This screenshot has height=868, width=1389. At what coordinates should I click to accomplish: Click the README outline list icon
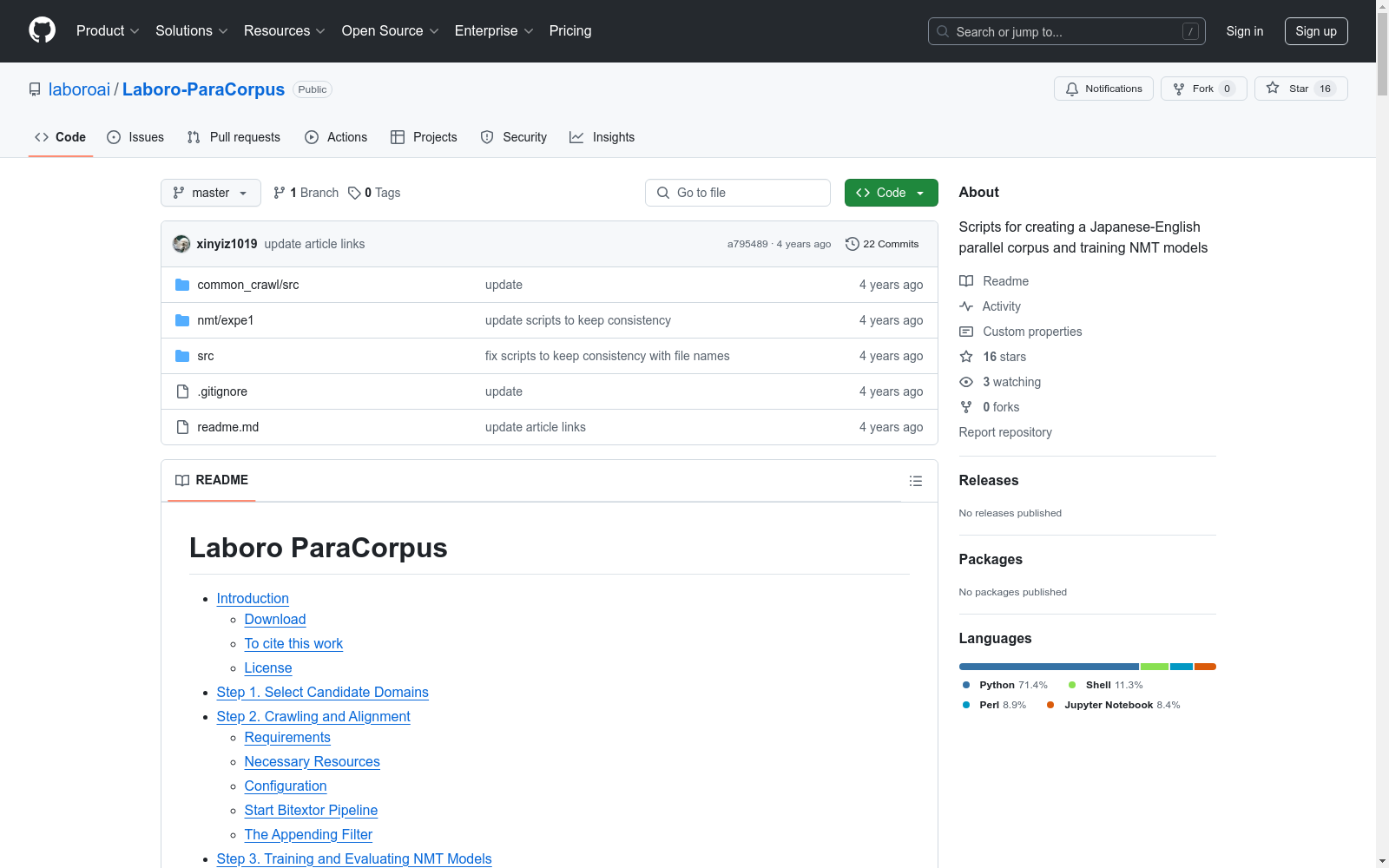pyautogui.click(x=915, y=481)
